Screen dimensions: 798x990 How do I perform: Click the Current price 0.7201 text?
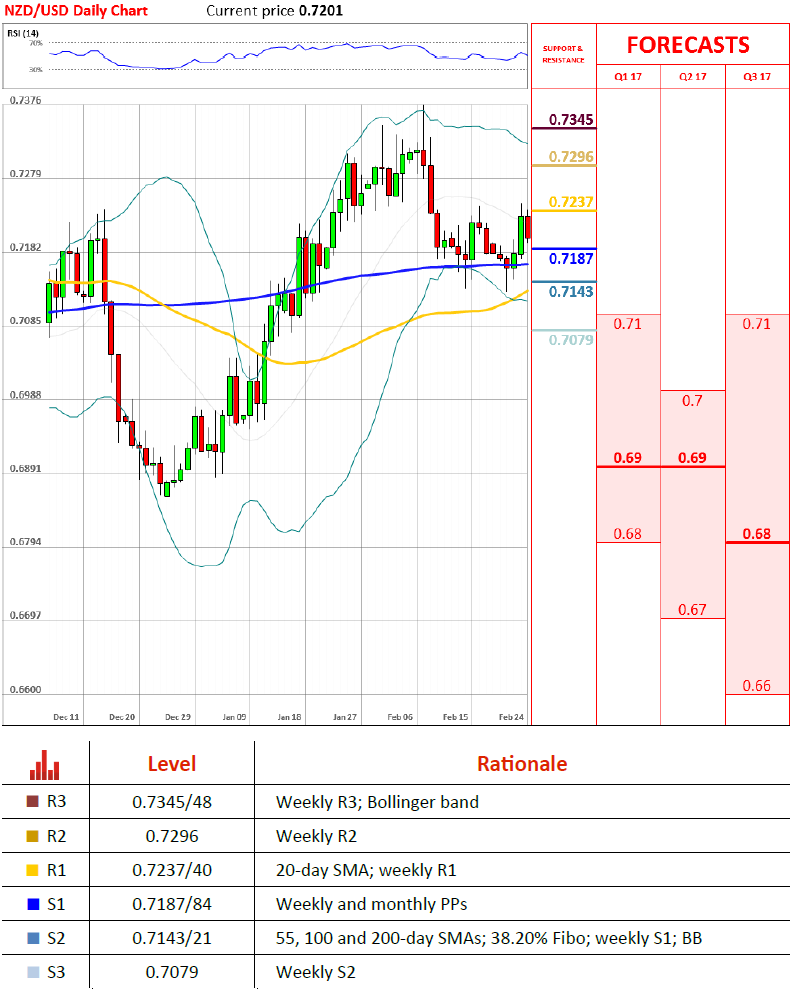pyautogui.click(x=275, y=11)
